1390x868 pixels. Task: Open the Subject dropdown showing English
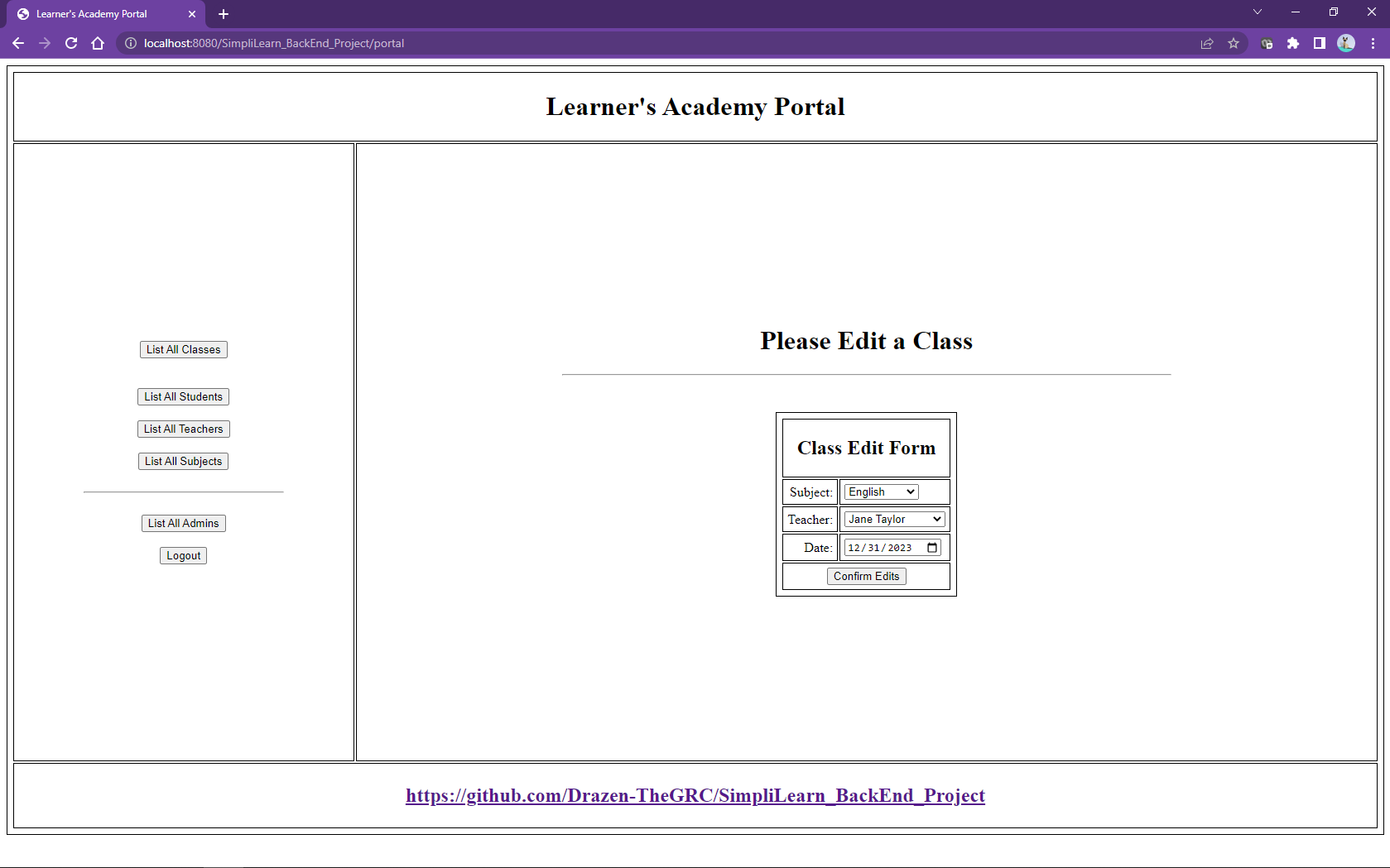[x=881, y=492]
